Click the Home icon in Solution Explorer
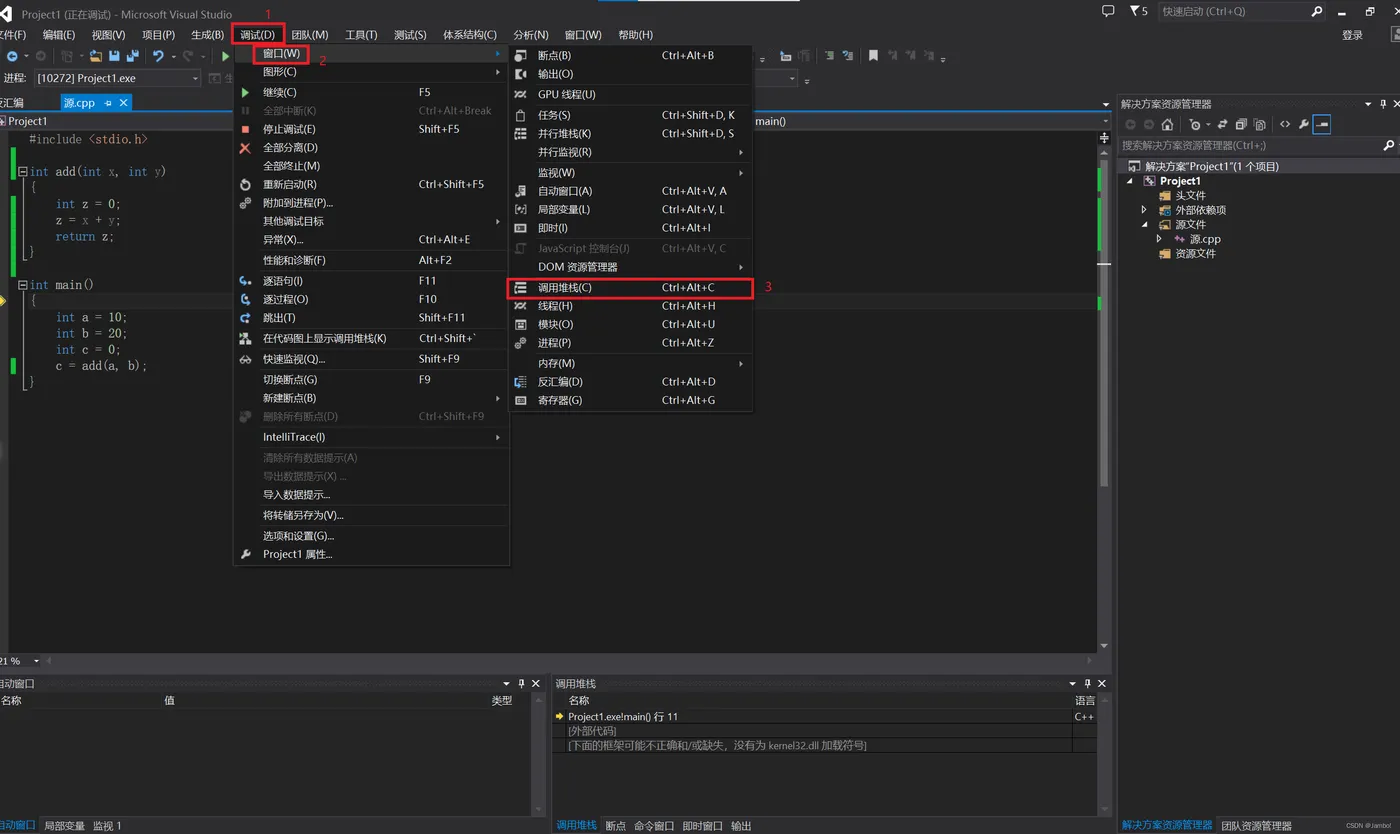The height and width of the screenshot is (834, 1400). click(1167, 125)
